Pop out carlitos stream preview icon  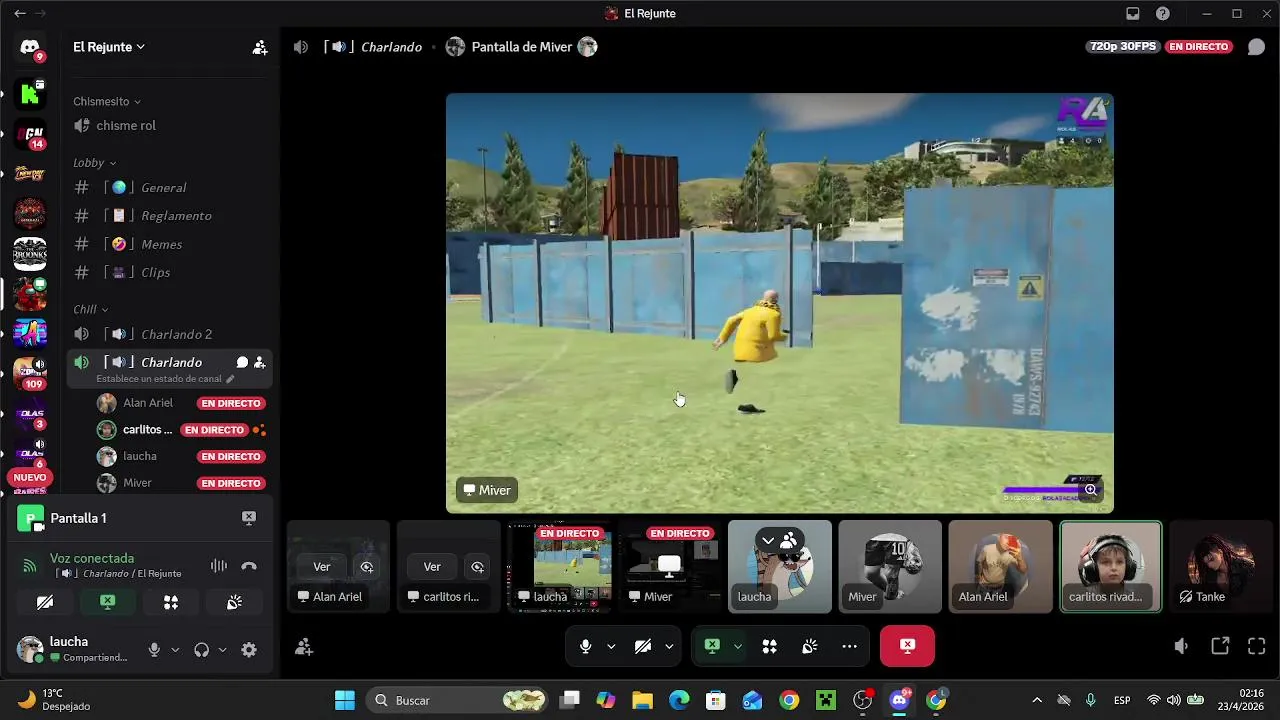coord(477,567)
